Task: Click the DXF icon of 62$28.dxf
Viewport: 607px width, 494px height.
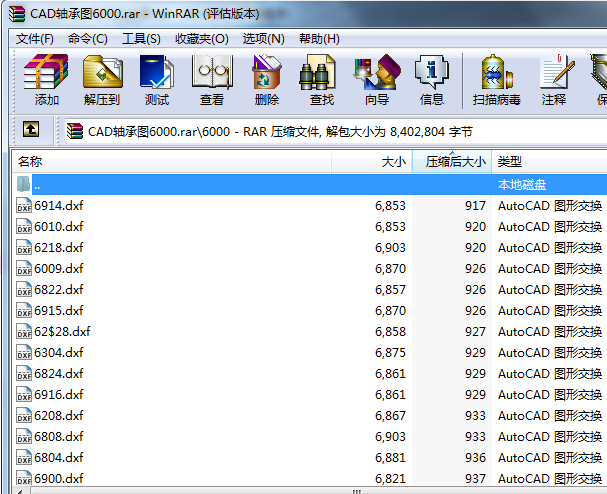Action: [24, 331]
